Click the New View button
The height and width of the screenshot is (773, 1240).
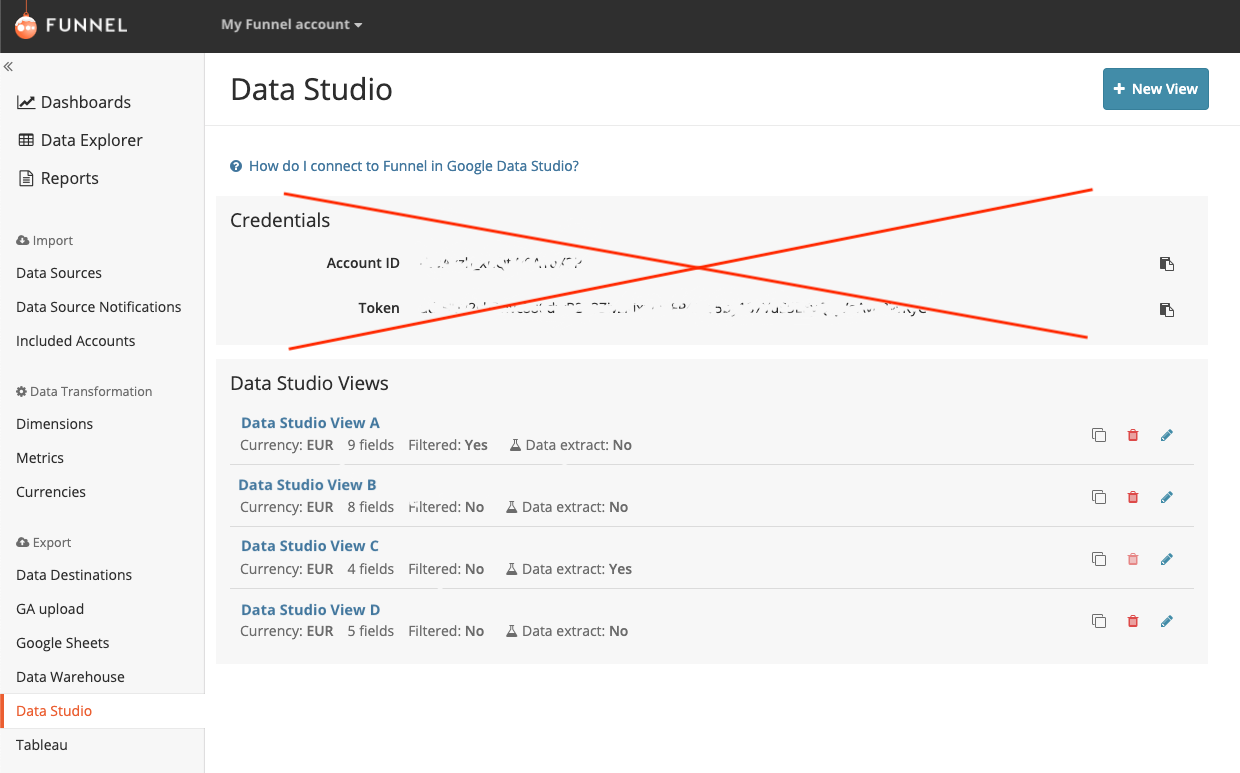pos(1156,89)
